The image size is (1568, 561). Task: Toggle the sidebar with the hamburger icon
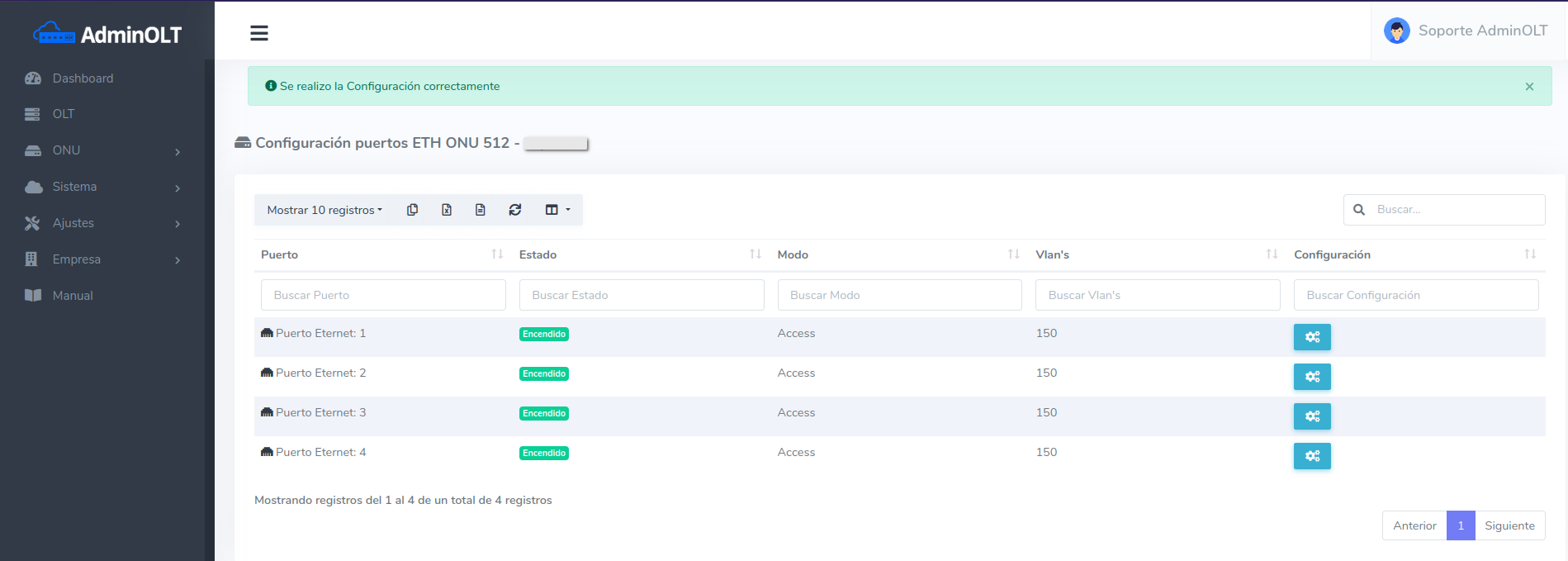pyautogui.click(x=259, y=33)
